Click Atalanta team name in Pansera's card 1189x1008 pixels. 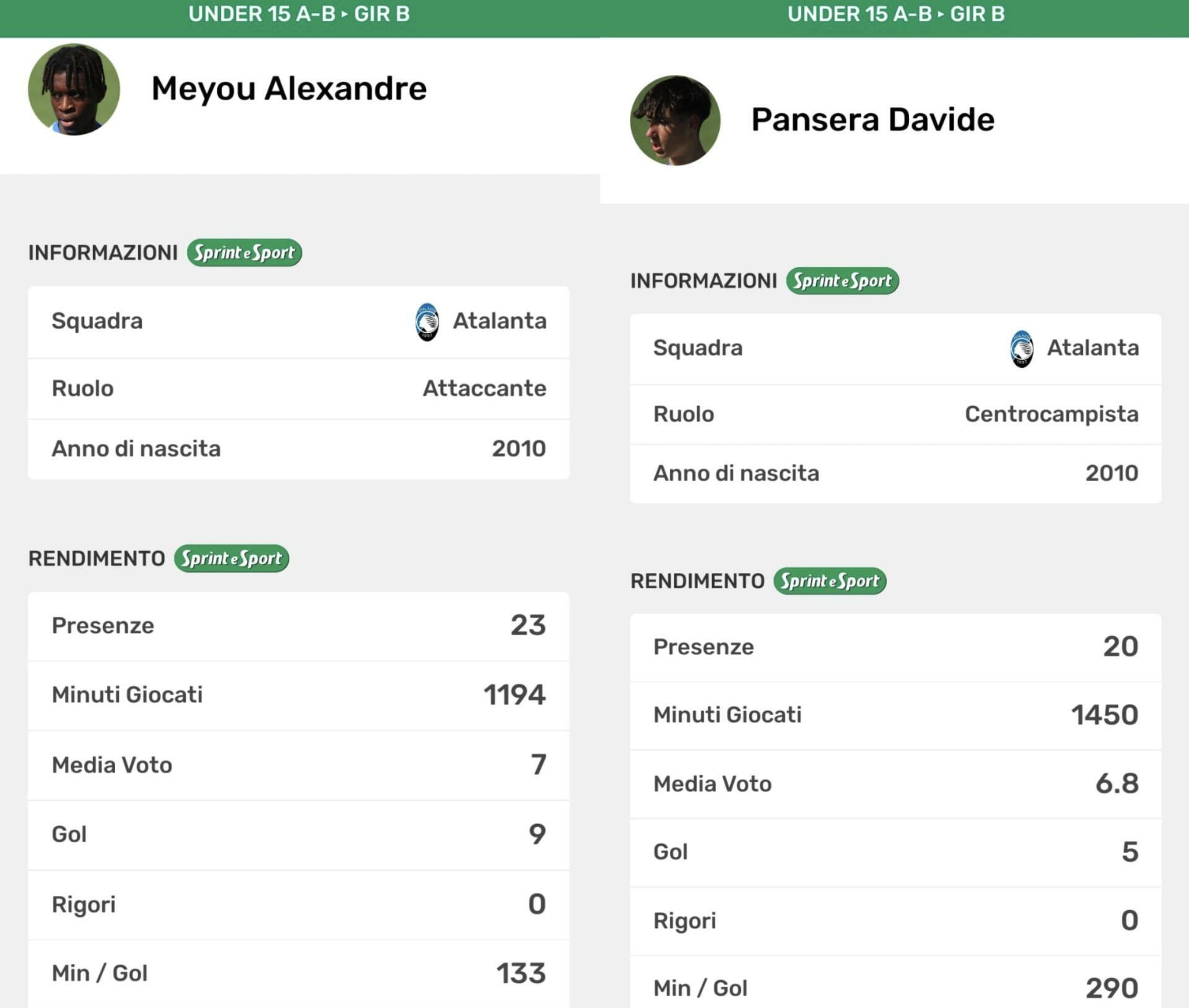[x=1092, y=348]
